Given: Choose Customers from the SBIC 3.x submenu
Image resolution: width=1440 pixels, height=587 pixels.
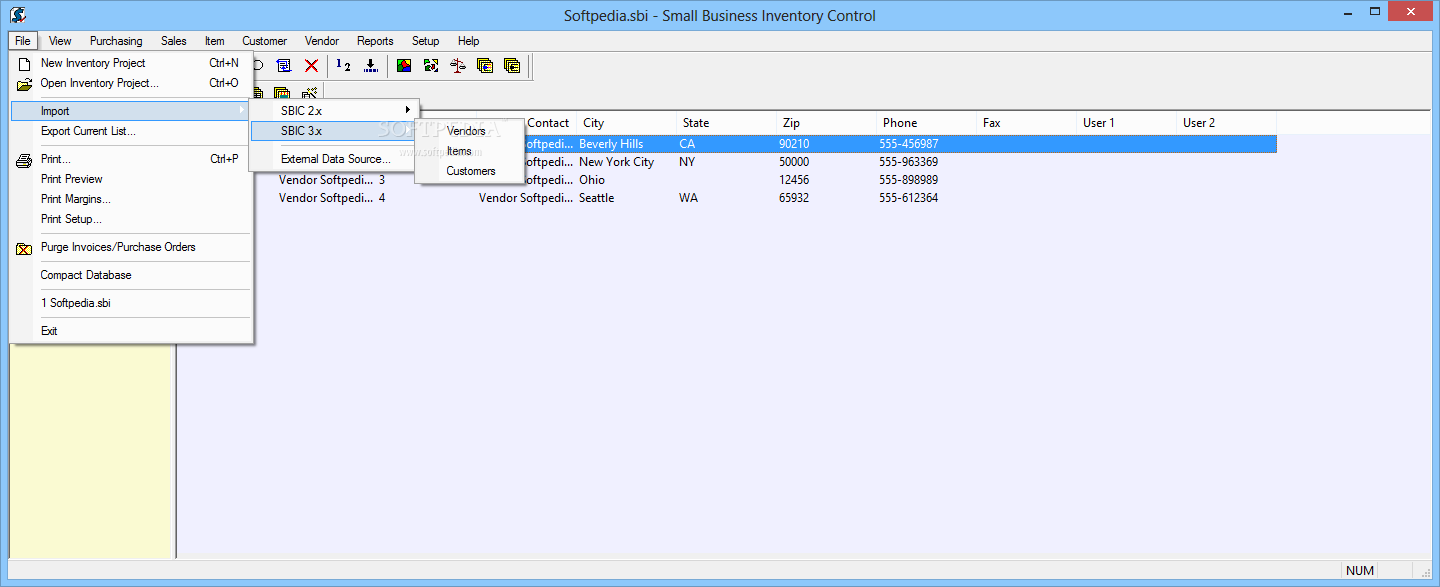Looking at the screenshot, I should pos(470,171).
